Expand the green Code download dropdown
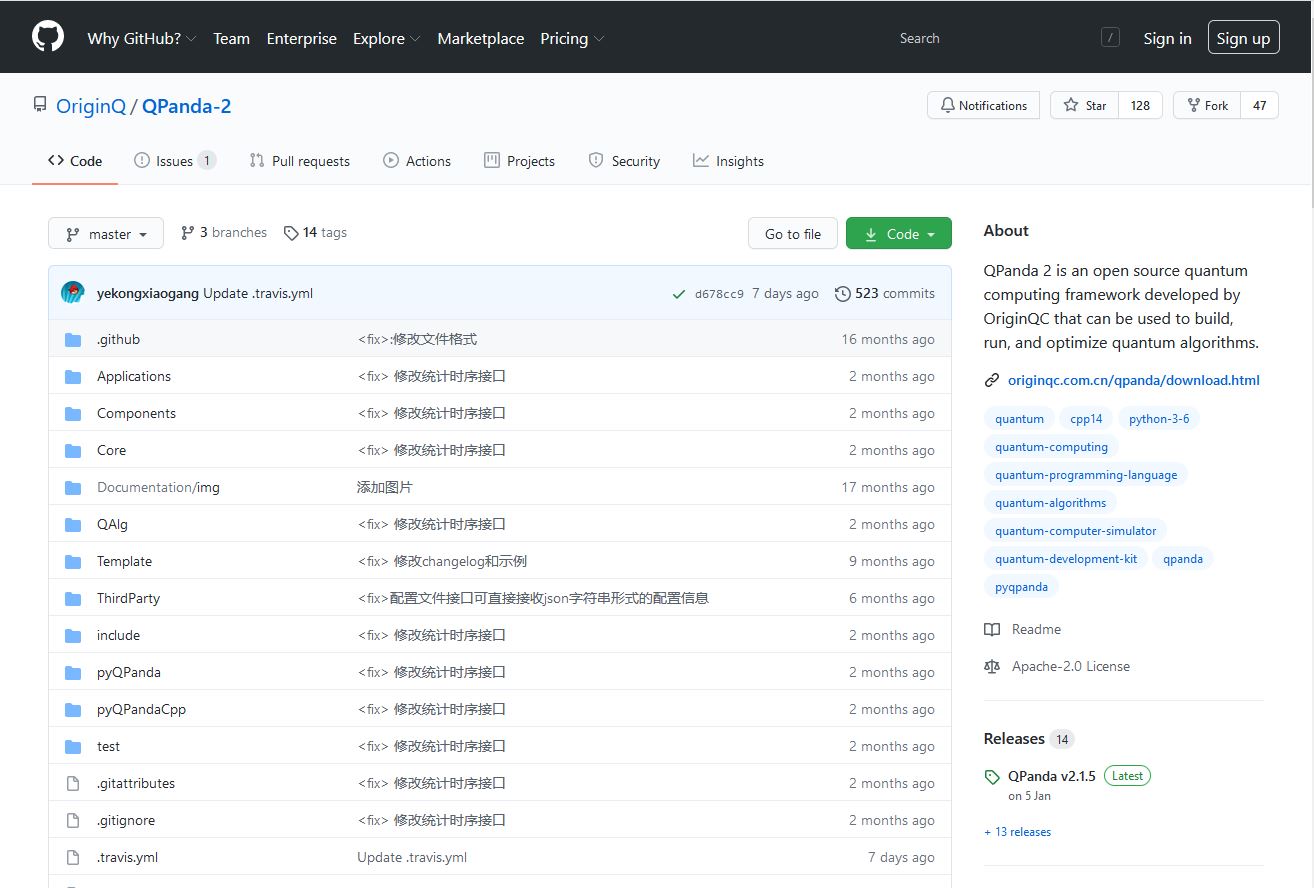1314x888 pixels. (898, 234)
